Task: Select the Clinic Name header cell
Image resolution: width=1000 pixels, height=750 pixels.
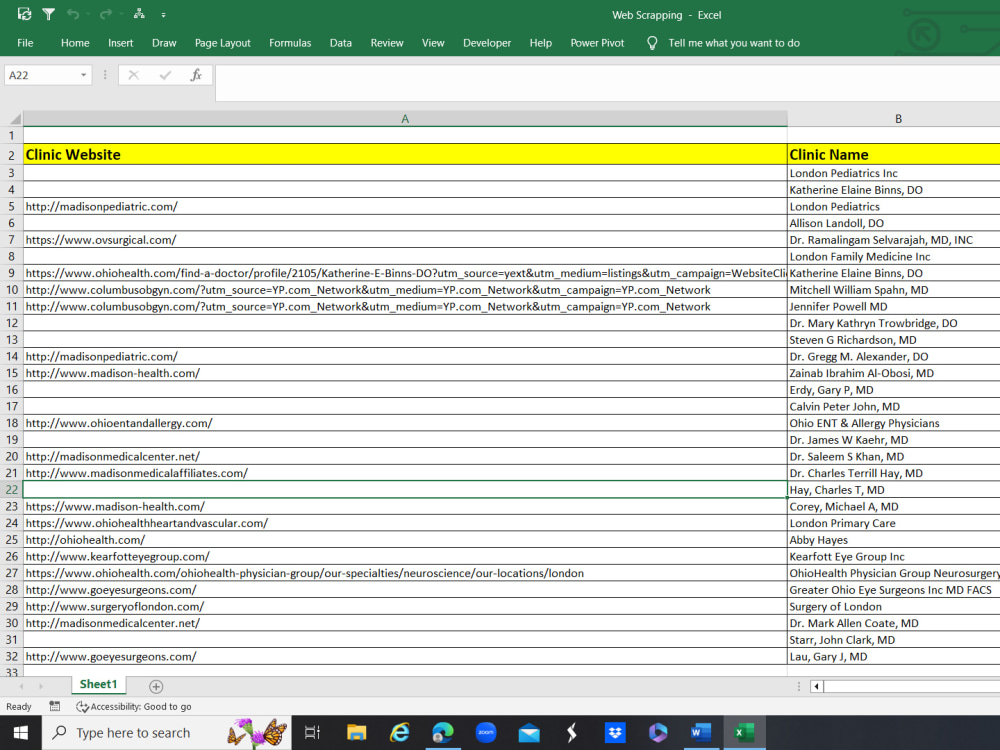Action: [894, 154]
